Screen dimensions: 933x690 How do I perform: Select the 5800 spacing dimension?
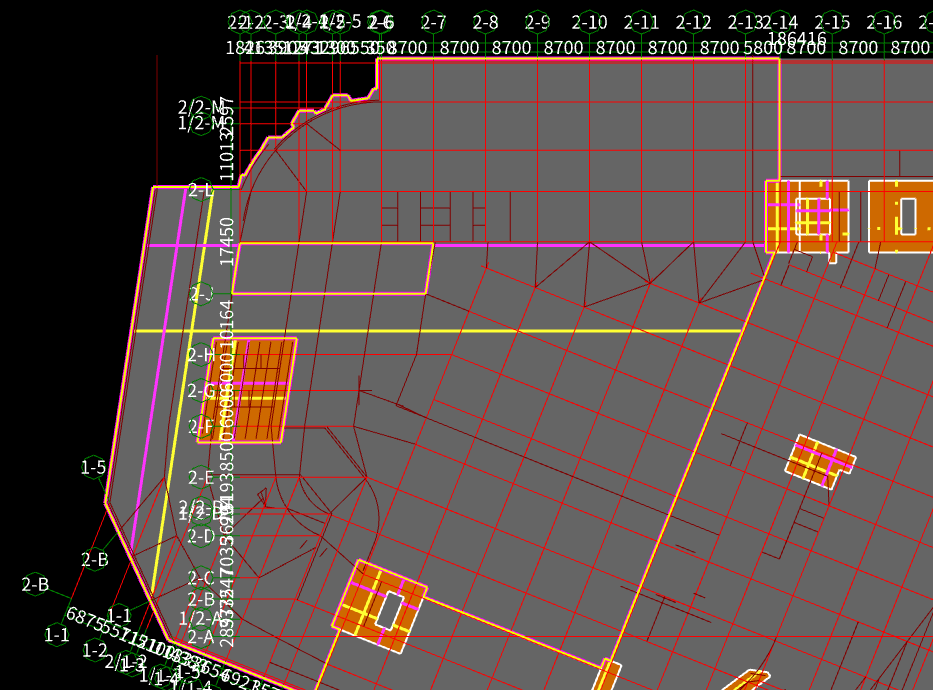[x=762, y=48]
